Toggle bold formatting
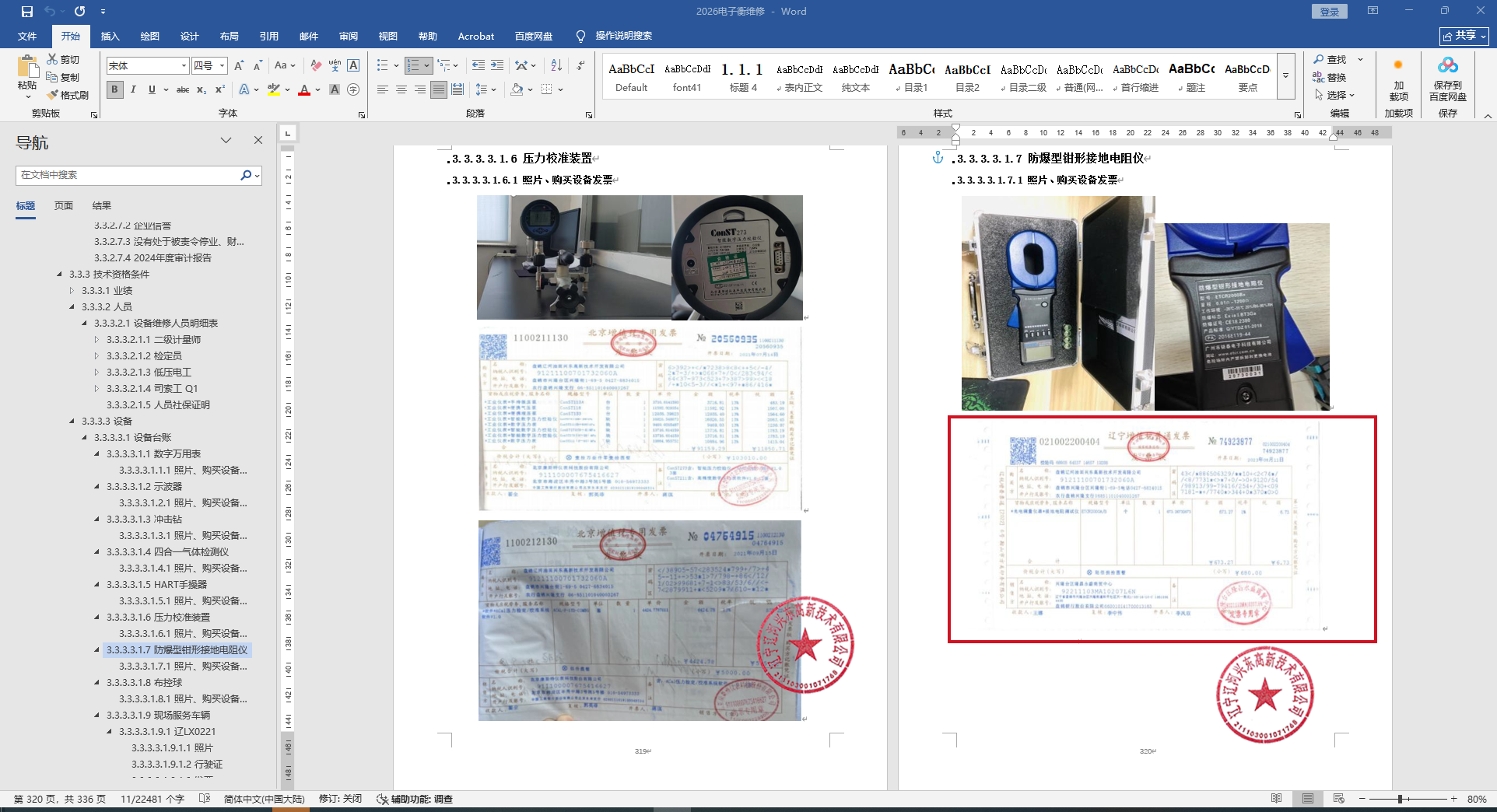Viewport: 1497px width, 812px height. click(114, 89)
